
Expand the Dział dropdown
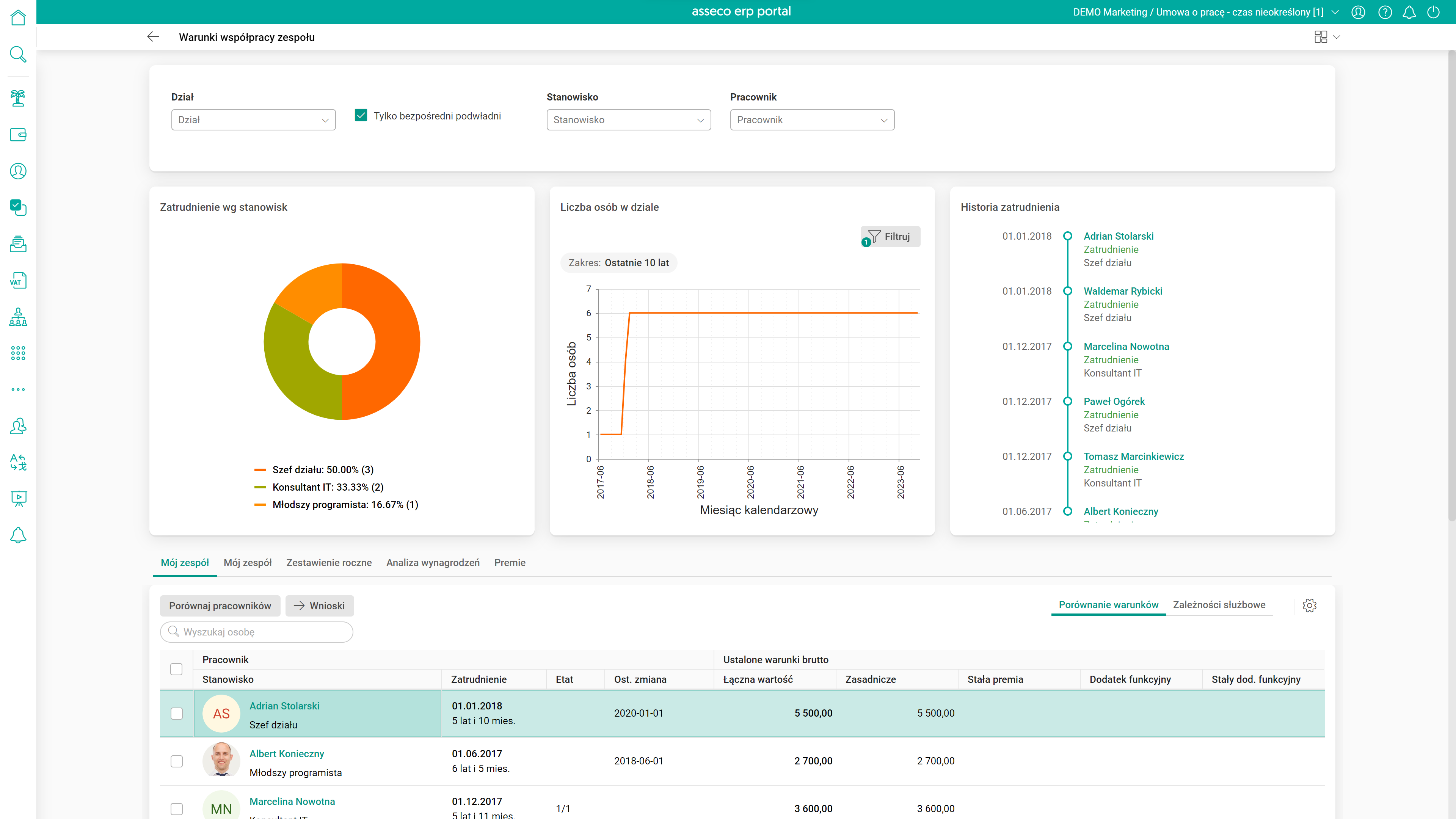coord(253,120)
